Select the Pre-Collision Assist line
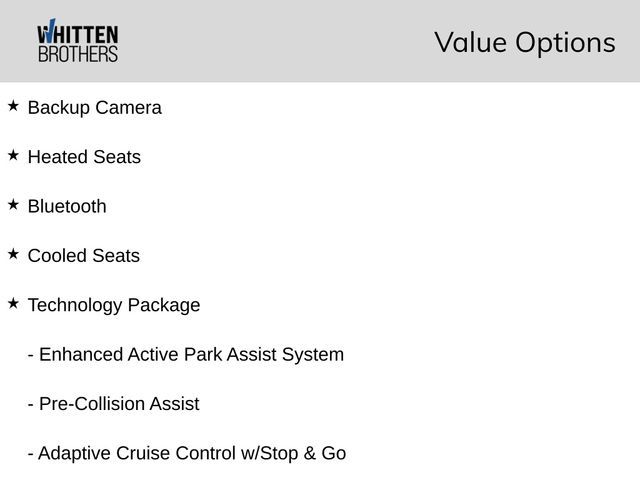 [x=114, y=404]
